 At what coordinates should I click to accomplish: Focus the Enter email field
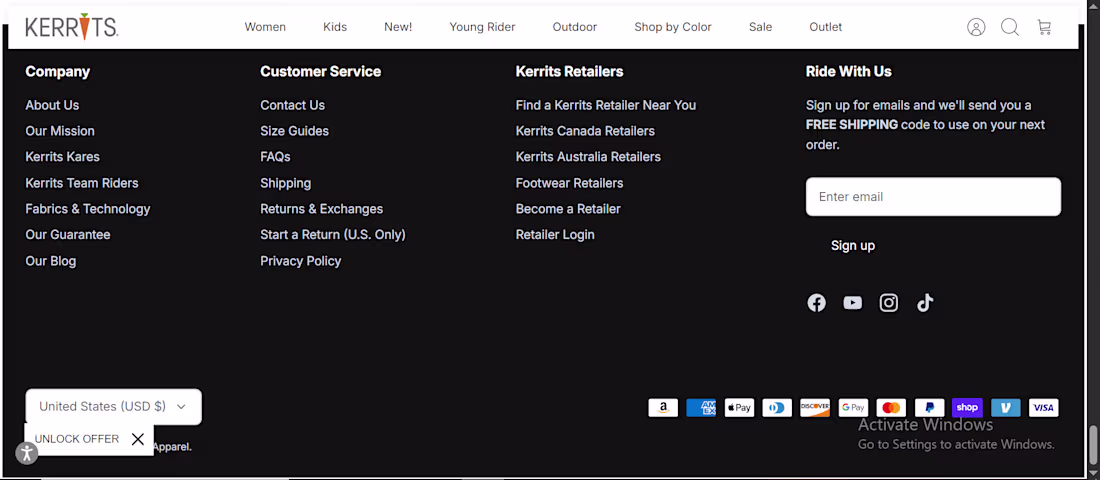[933, 196]
